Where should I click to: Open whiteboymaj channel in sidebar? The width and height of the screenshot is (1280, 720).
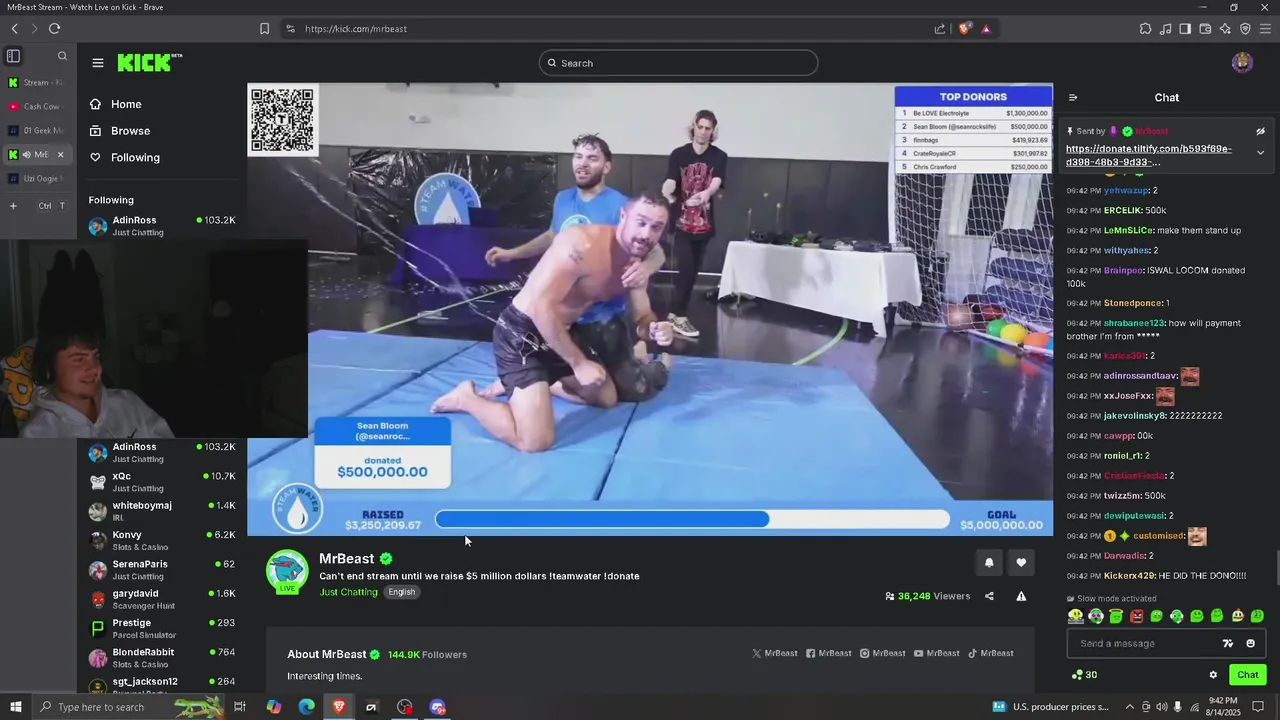pos(162,511)
